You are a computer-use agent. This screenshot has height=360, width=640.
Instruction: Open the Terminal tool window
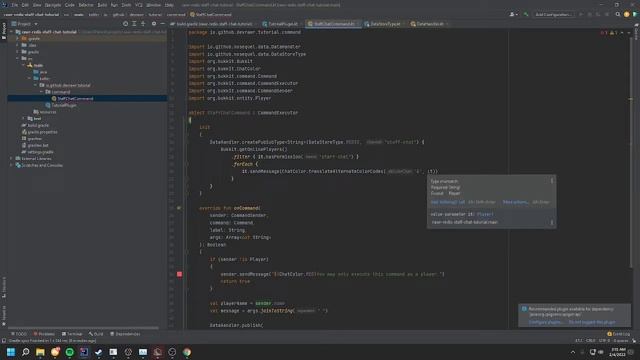(72, 334)
